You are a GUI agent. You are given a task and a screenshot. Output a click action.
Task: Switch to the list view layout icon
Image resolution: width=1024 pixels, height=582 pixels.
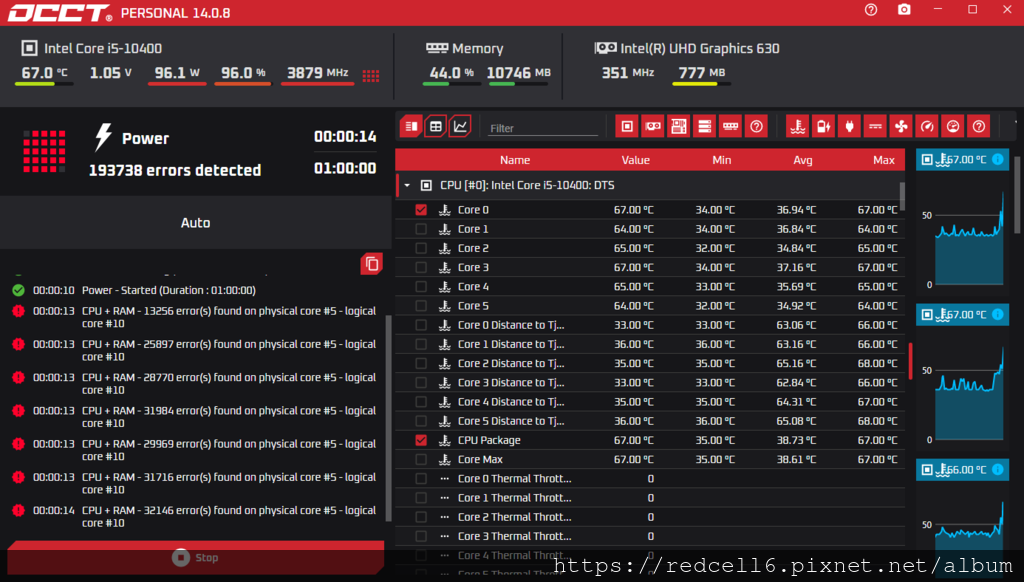[411, 126]
